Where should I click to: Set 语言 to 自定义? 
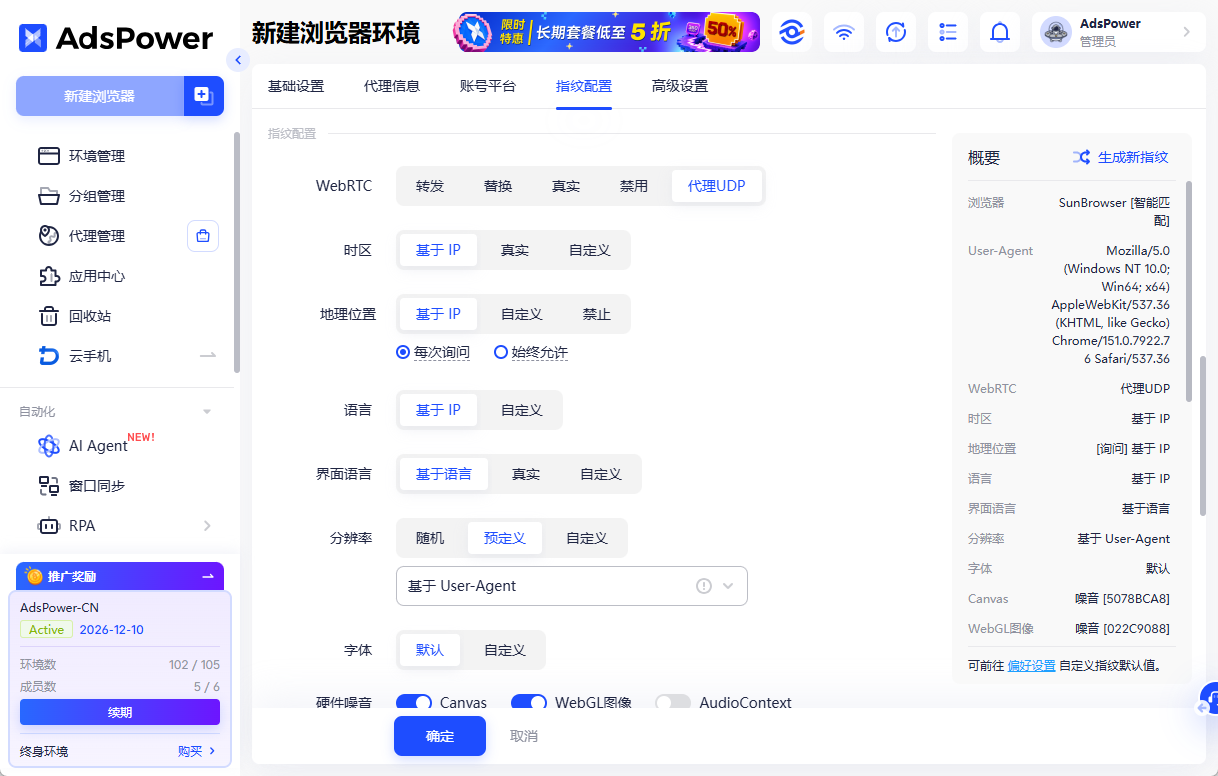522,410
